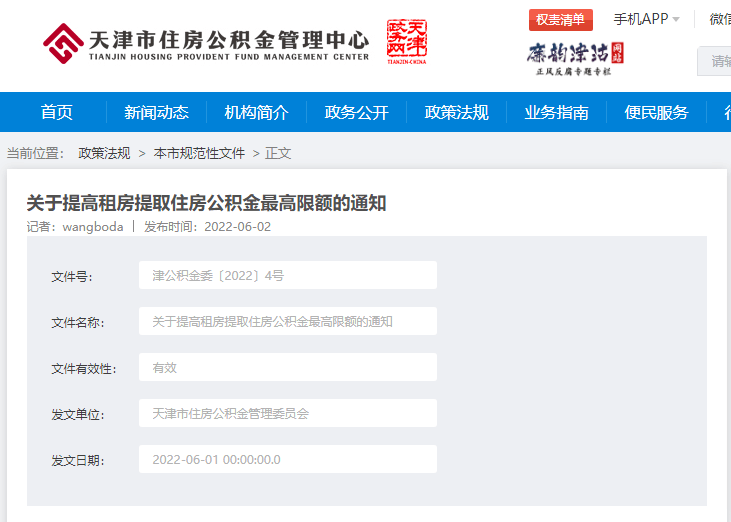The height and width of the screenshot is (522, 731).
Task: Open the 新闻动态 menu item
Action: pos(156,112)
